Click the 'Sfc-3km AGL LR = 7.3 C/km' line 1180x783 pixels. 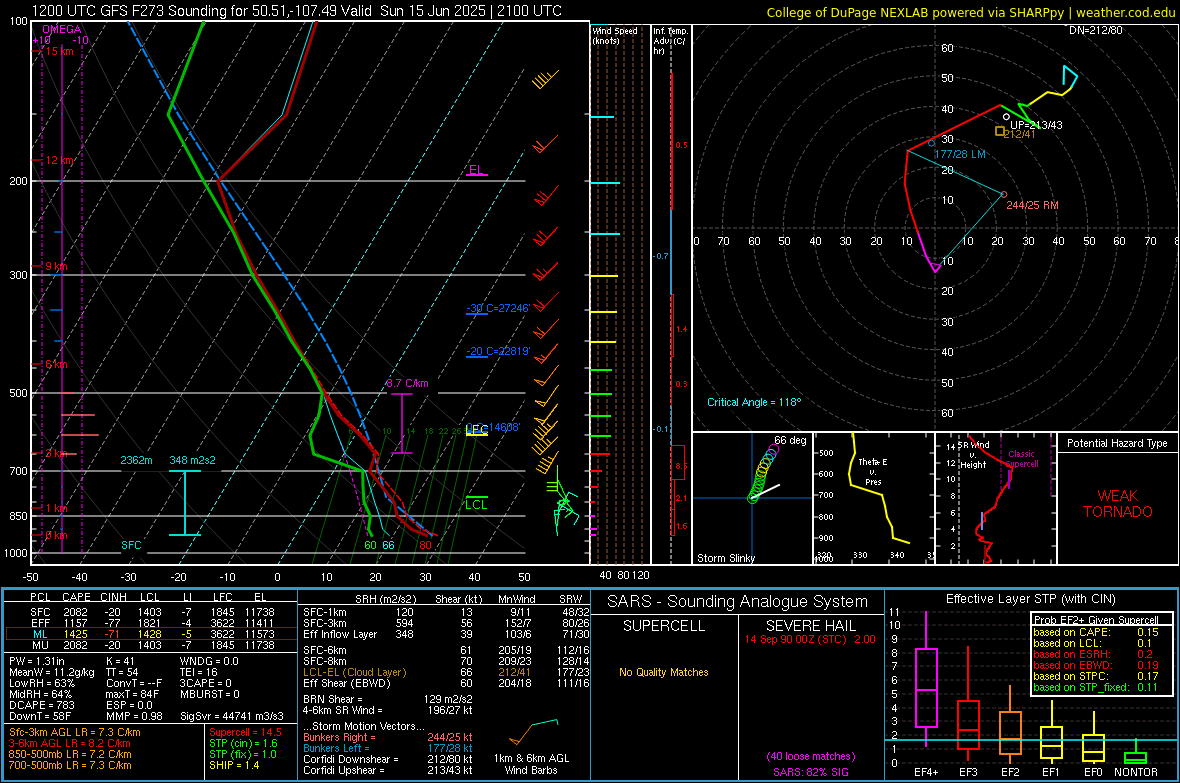point(75,732)
